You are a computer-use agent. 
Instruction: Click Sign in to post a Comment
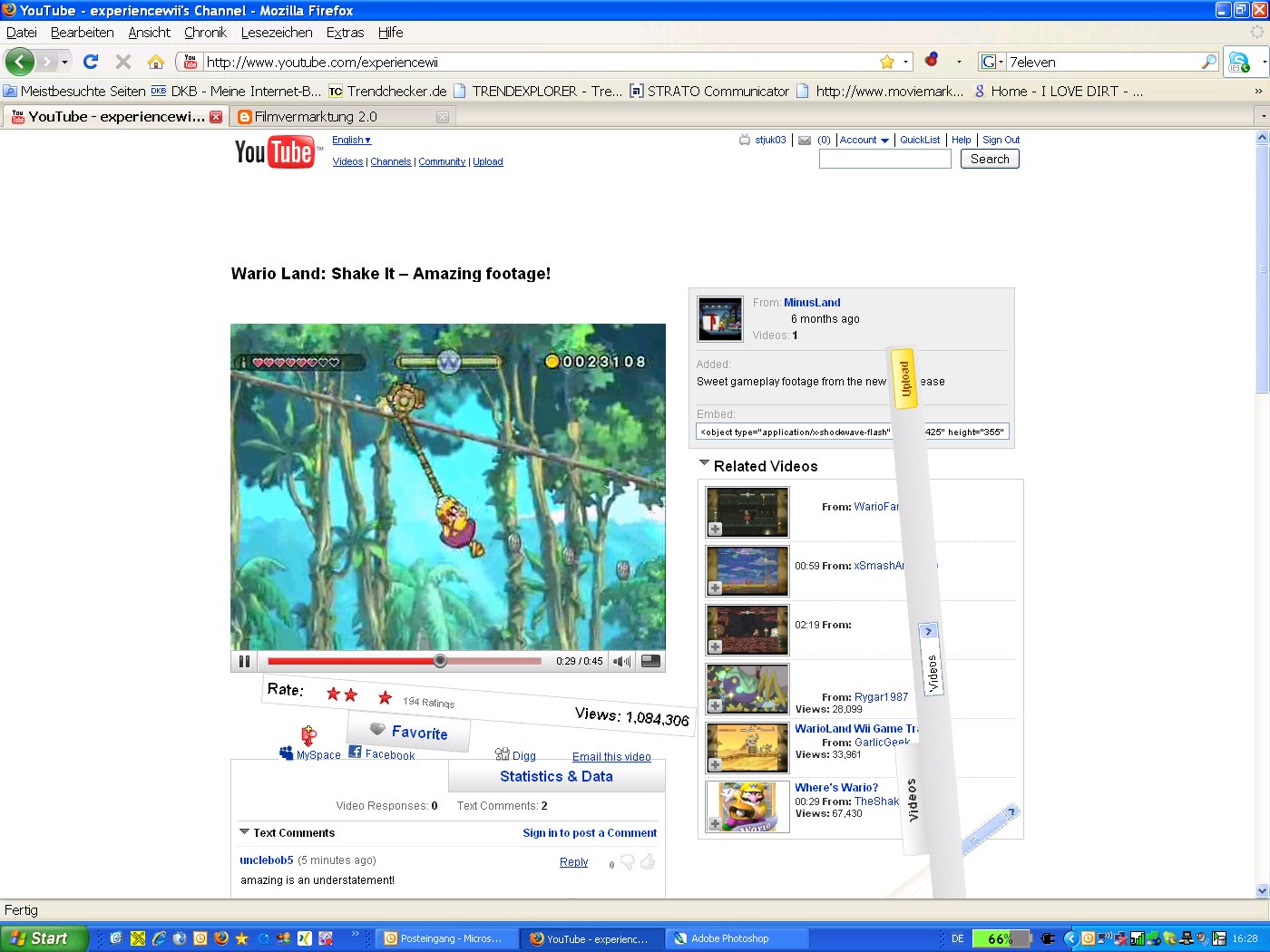pos(590,832)
